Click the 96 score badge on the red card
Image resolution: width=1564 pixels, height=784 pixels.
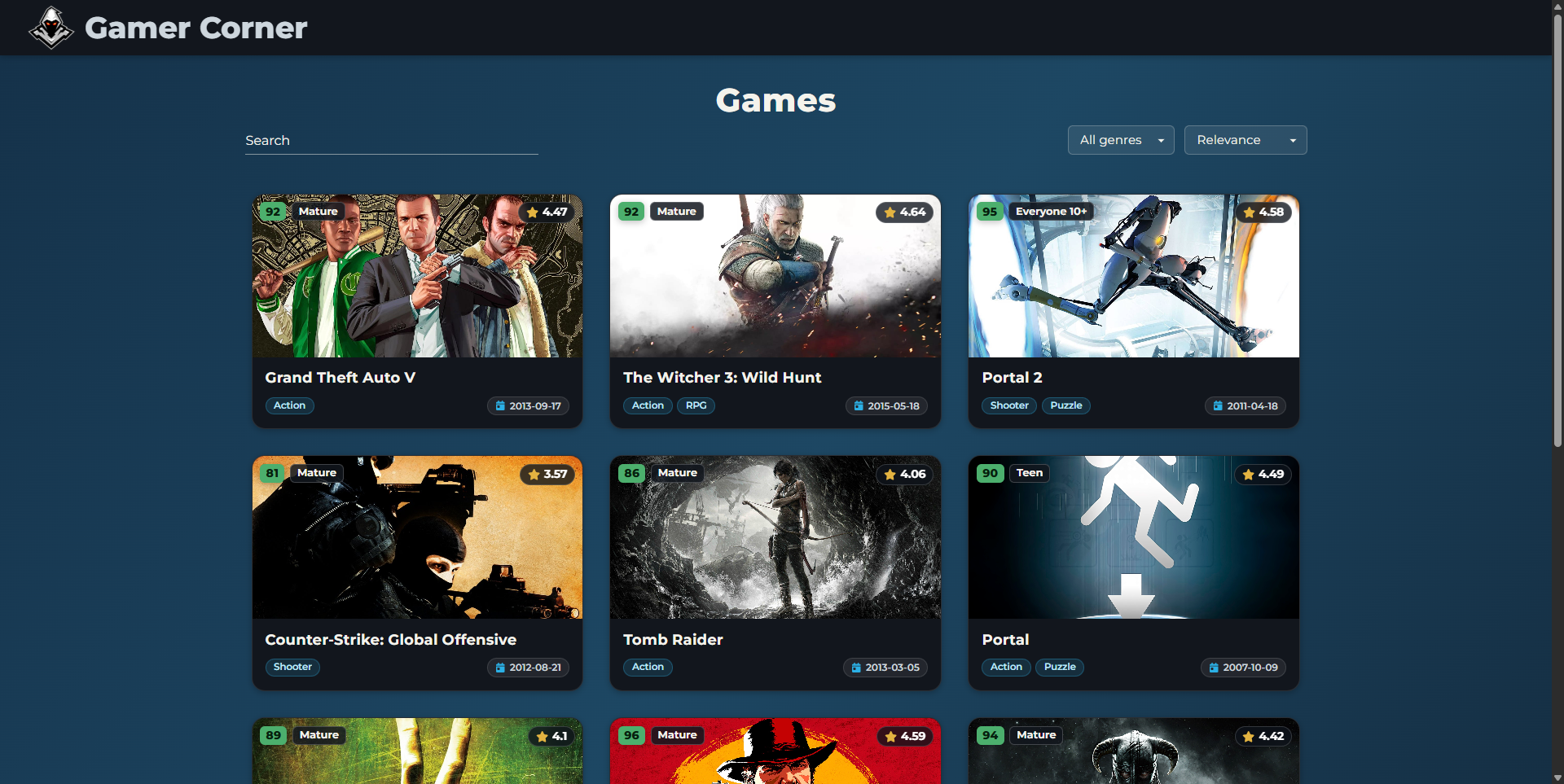[x=631, y=735]
